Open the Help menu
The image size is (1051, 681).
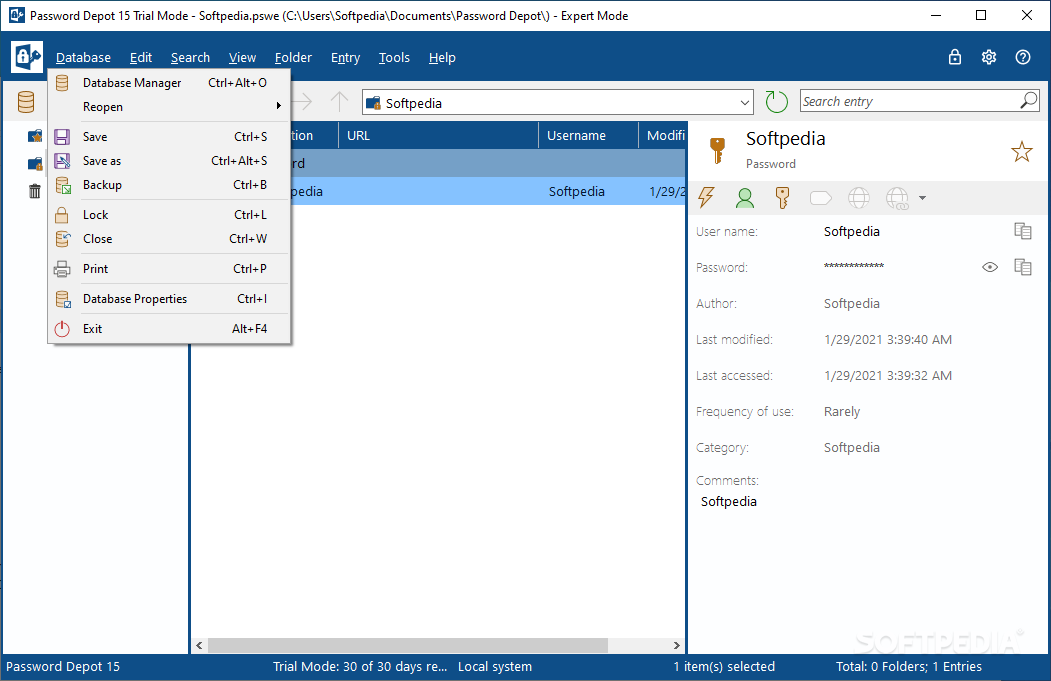point(442,58)
